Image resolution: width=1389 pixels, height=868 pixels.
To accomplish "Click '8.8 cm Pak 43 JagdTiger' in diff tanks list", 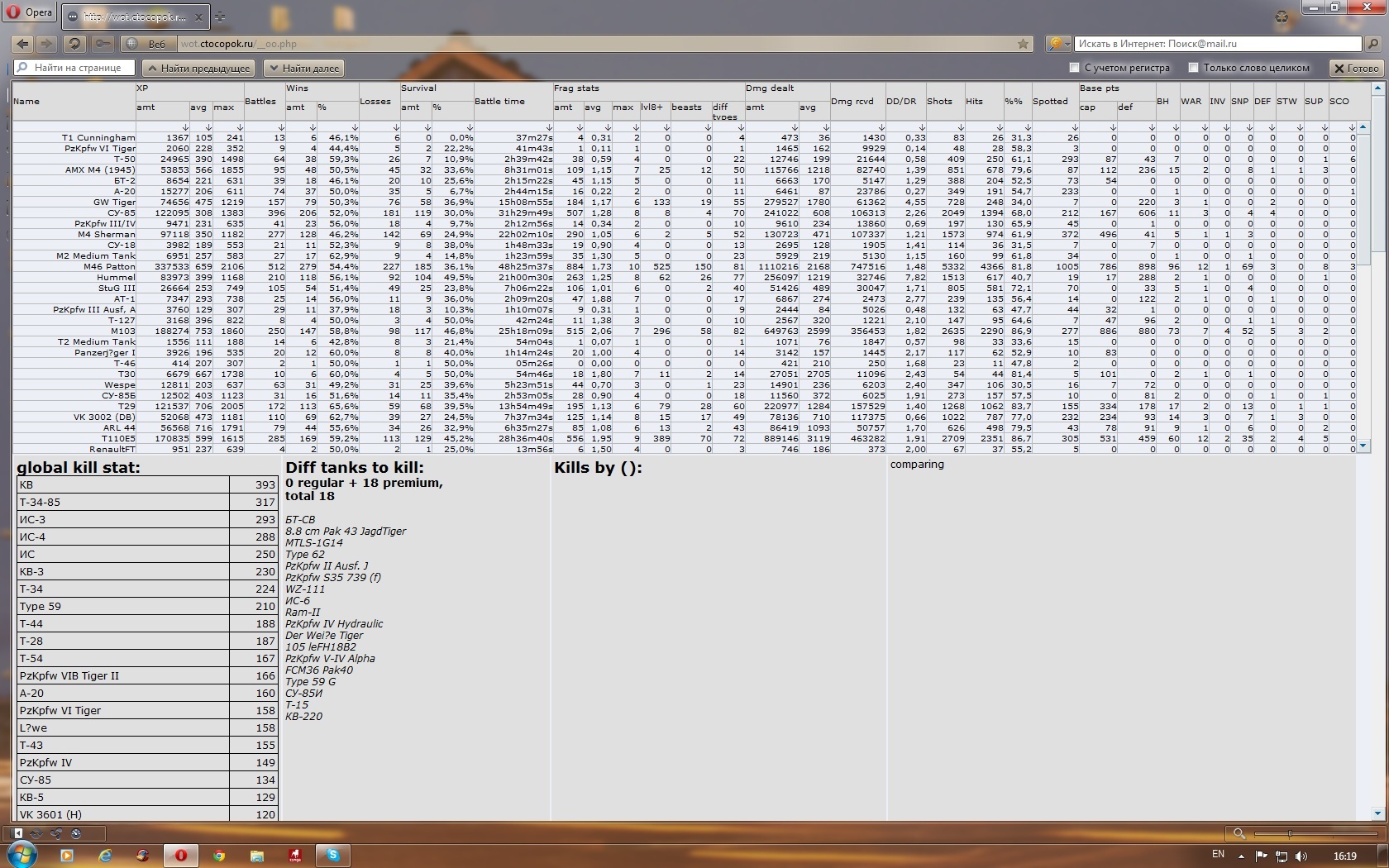I will click(x=346, y=532).
